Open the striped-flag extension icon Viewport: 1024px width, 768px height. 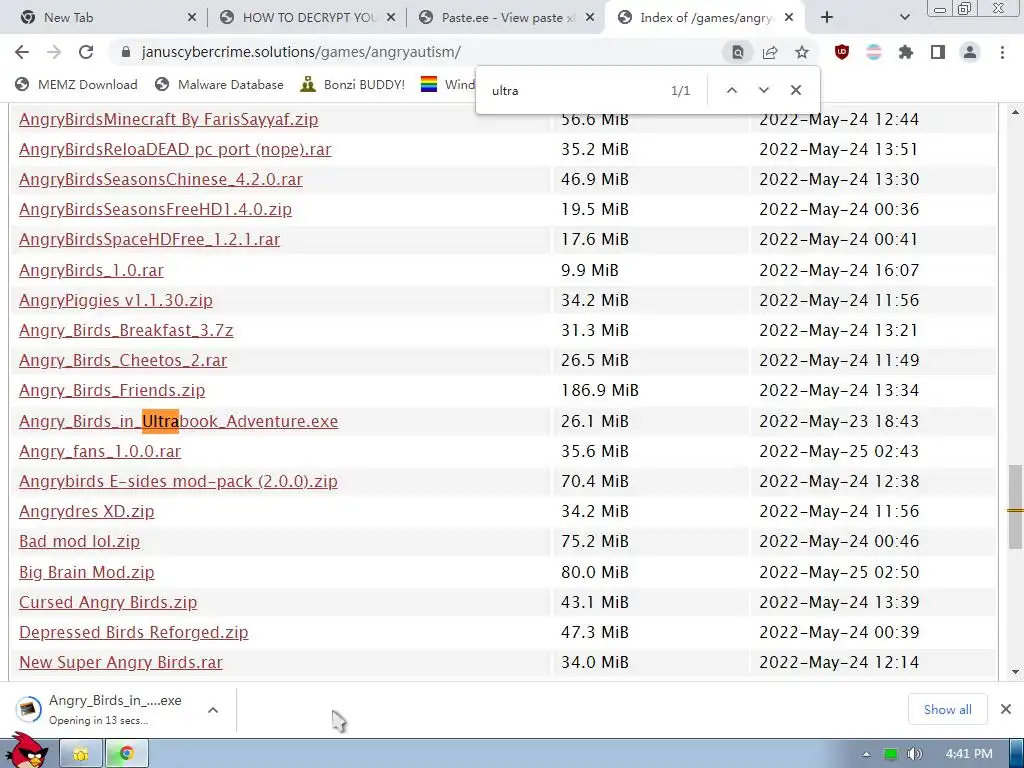tap(874, 52)
